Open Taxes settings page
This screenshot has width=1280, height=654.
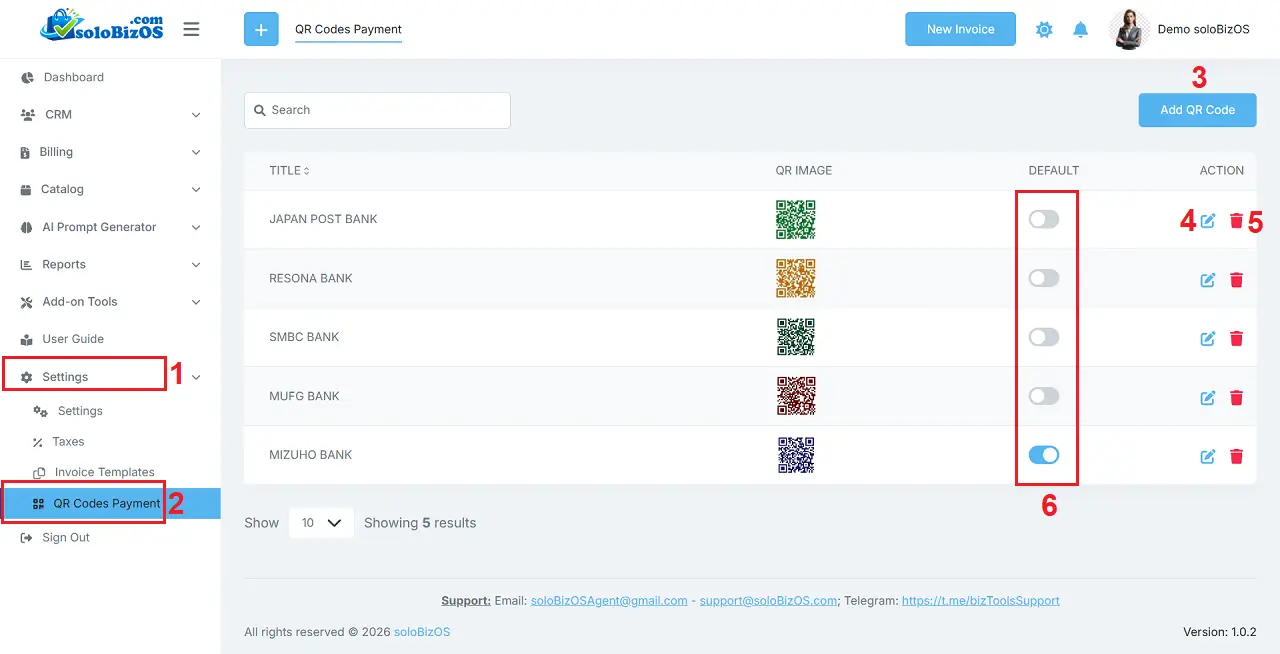(x=68, y=442)
